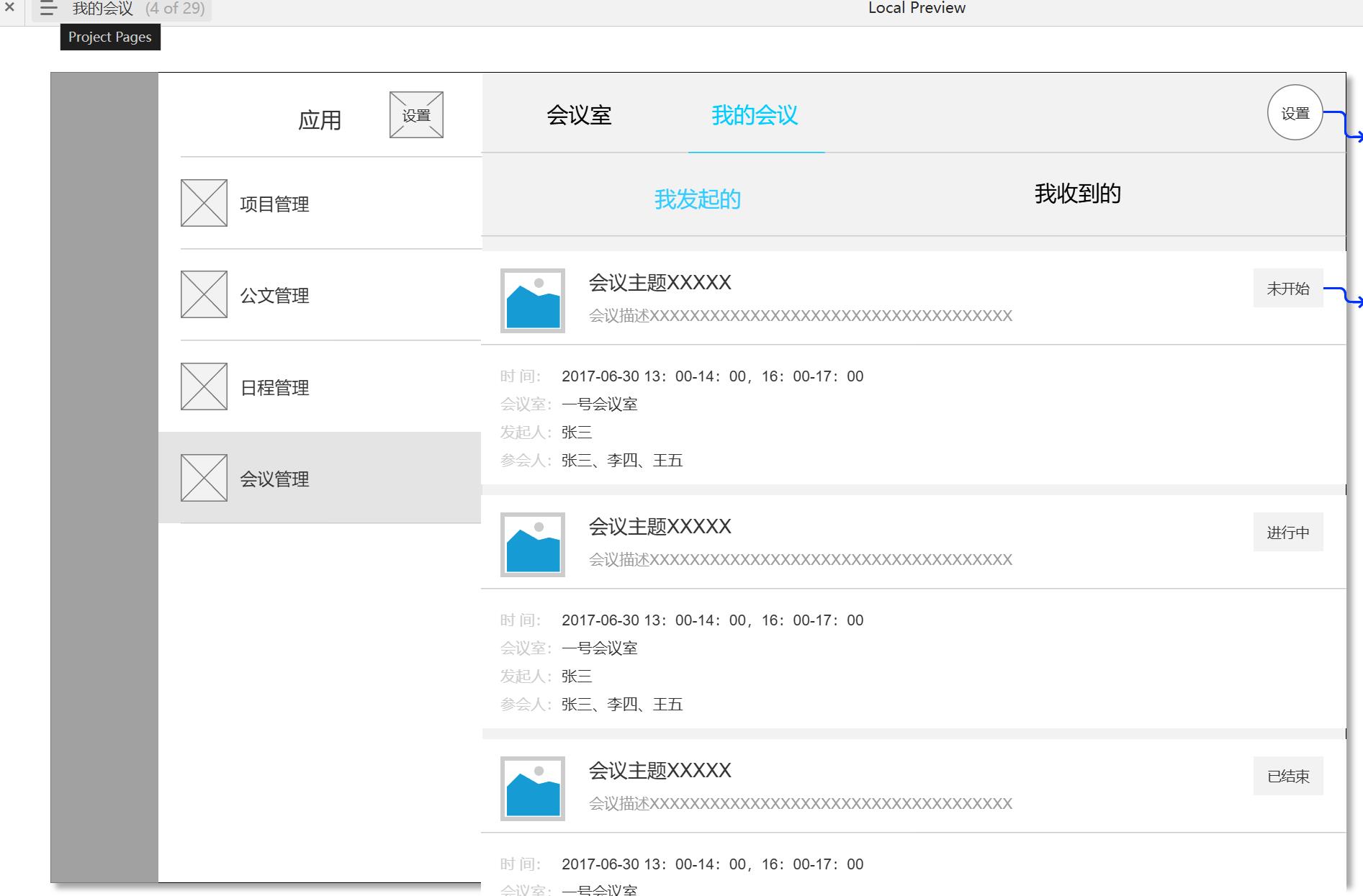Open the first 会议主题XXXXX title
This screenshot has width=1363, height=896.
(660, 283)
